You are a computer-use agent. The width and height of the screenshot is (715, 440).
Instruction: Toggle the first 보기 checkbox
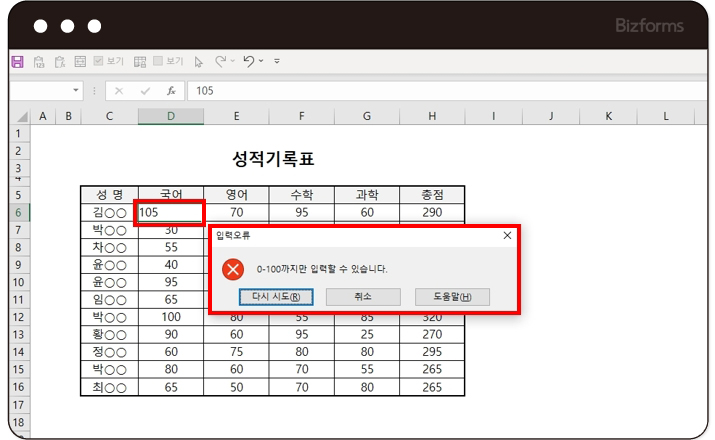[99, 61]
